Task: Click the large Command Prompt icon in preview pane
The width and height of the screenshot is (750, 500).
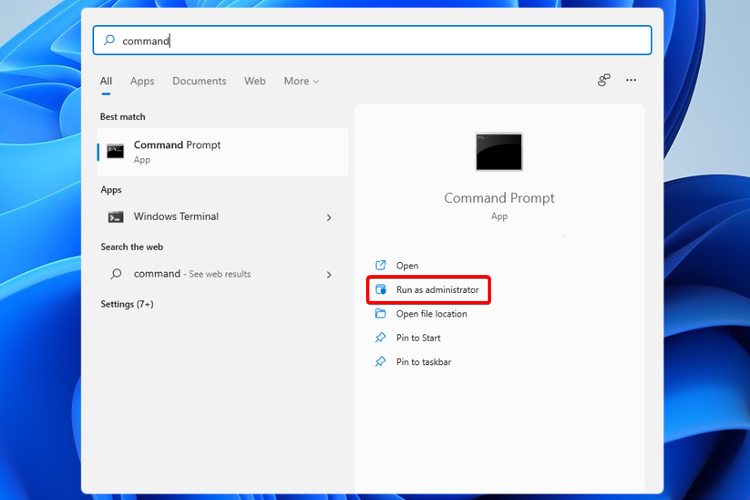Action: (x=499, y=151)
